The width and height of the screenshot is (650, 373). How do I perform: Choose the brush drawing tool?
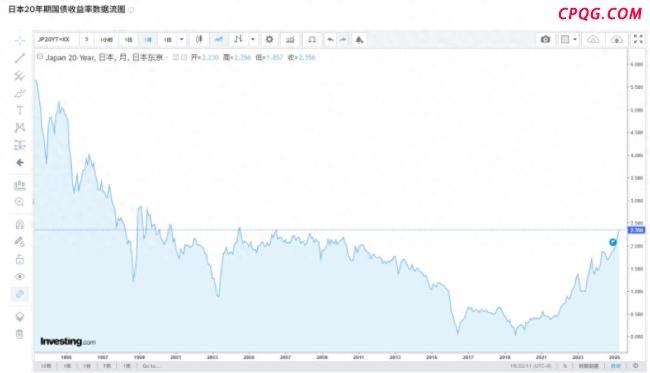pos(19,93)
